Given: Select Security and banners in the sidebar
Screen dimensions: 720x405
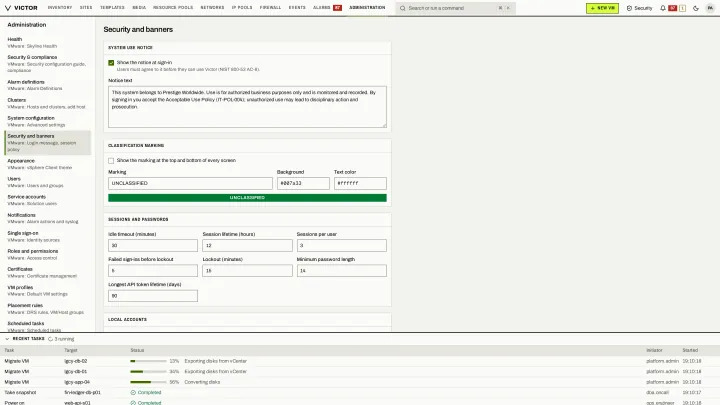Looking at the screenshot, I should tap(48, 142).
